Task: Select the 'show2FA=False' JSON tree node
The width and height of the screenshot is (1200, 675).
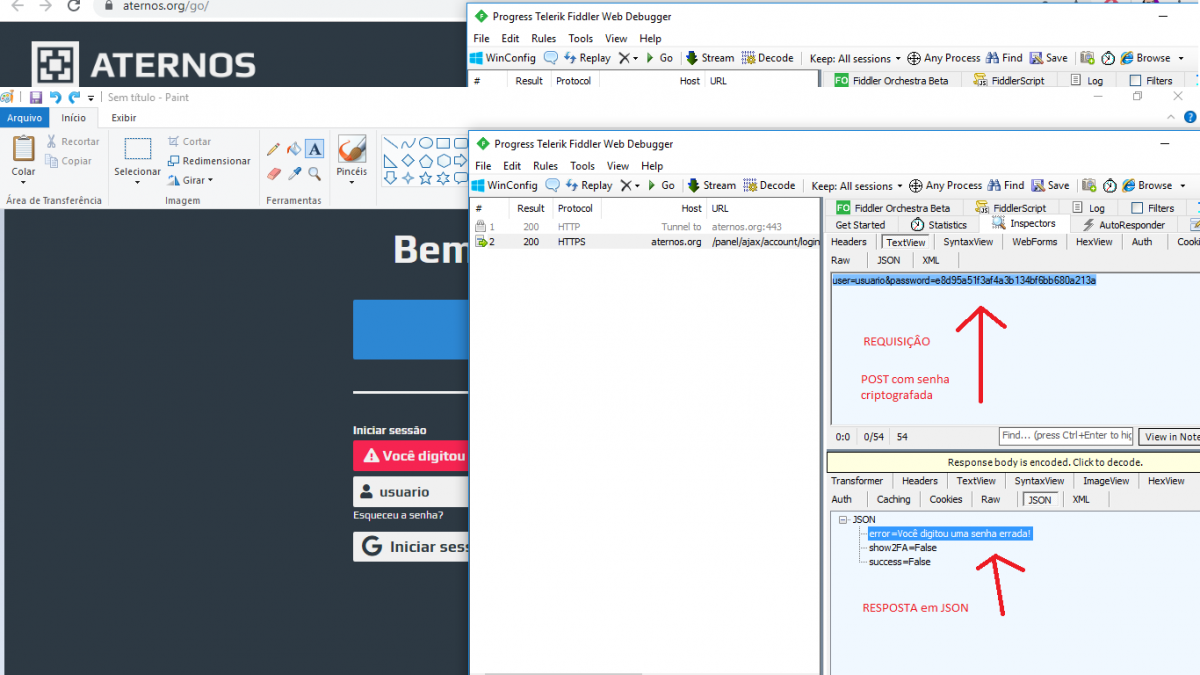Action: click(902, 548)
